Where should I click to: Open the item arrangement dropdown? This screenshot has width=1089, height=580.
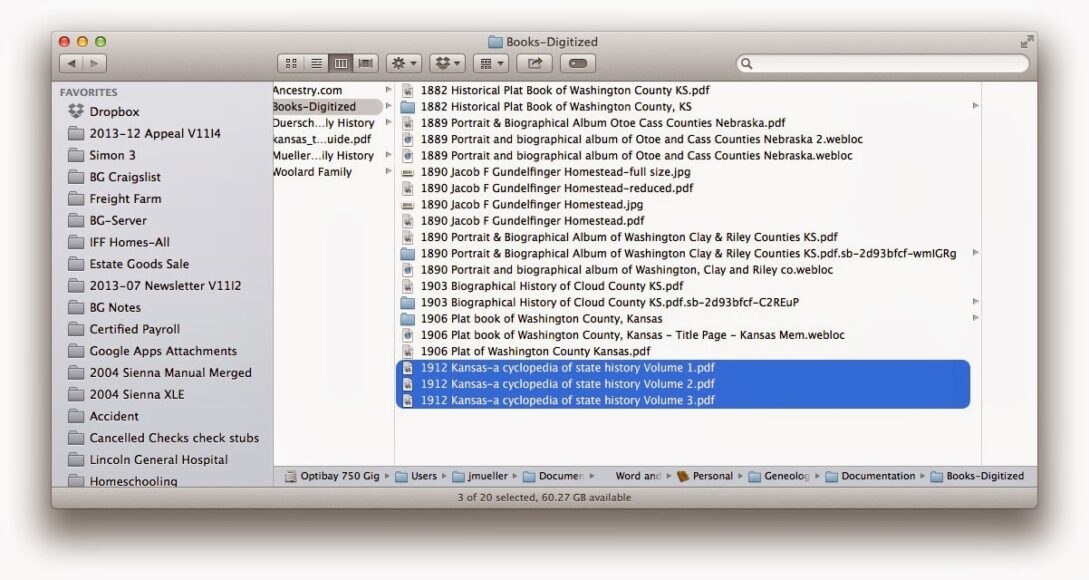tap(491, 63)
